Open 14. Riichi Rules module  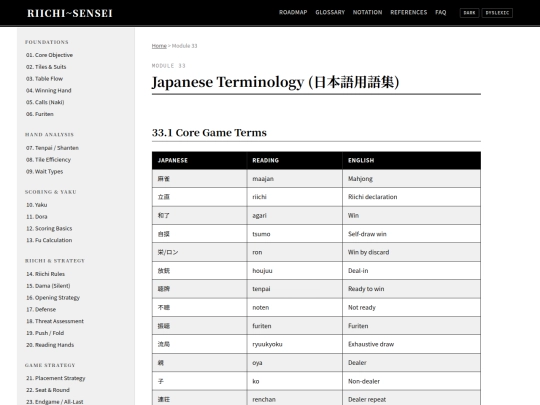pos(45,274)
